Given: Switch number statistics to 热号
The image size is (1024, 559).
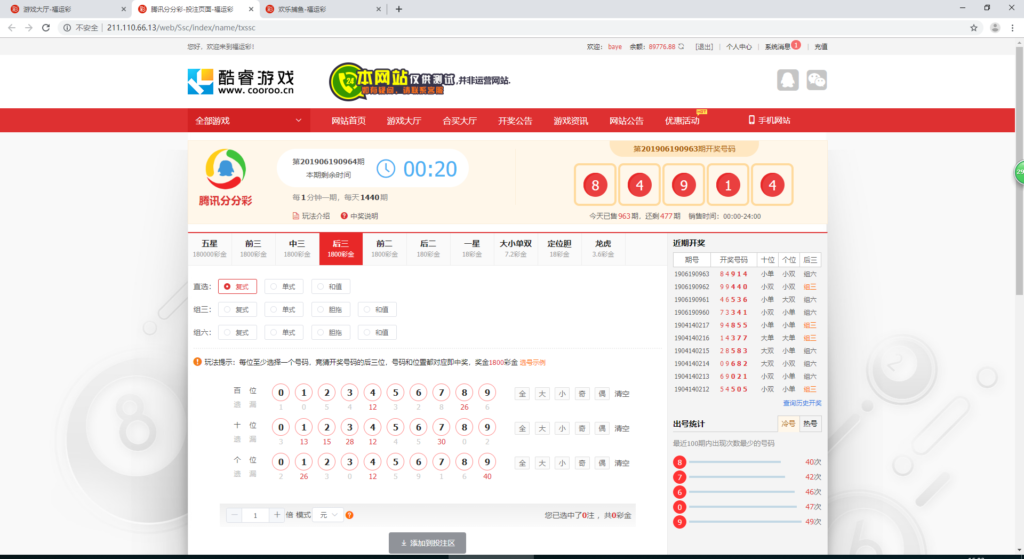Looking at the screenshot, I should (x=811, y=424).
